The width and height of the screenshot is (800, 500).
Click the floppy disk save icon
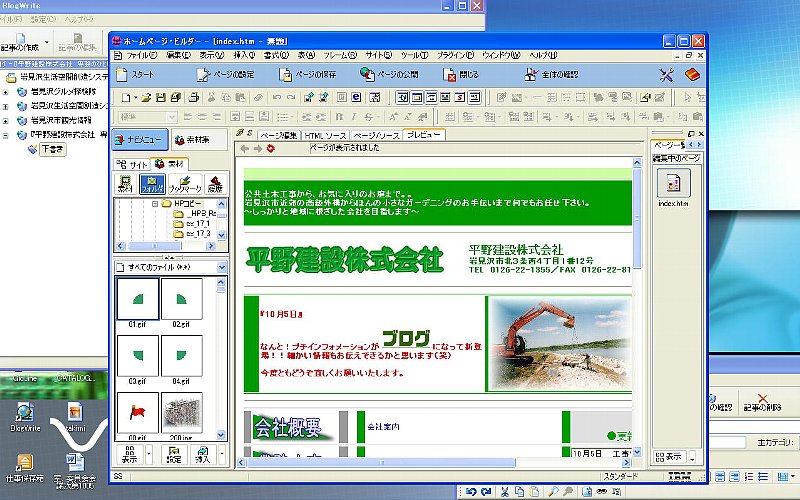point(161,97)
